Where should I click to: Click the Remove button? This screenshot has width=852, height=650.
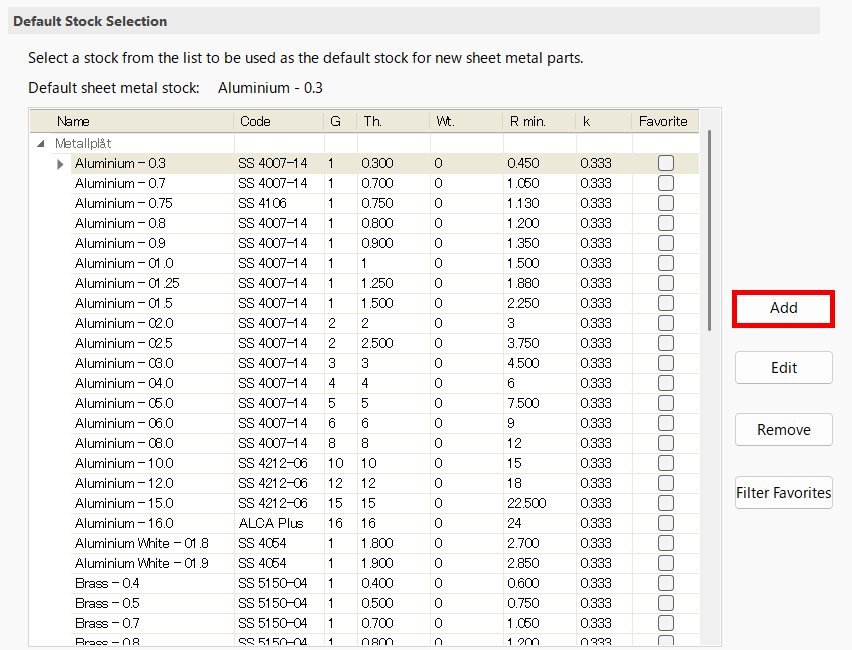784,430
